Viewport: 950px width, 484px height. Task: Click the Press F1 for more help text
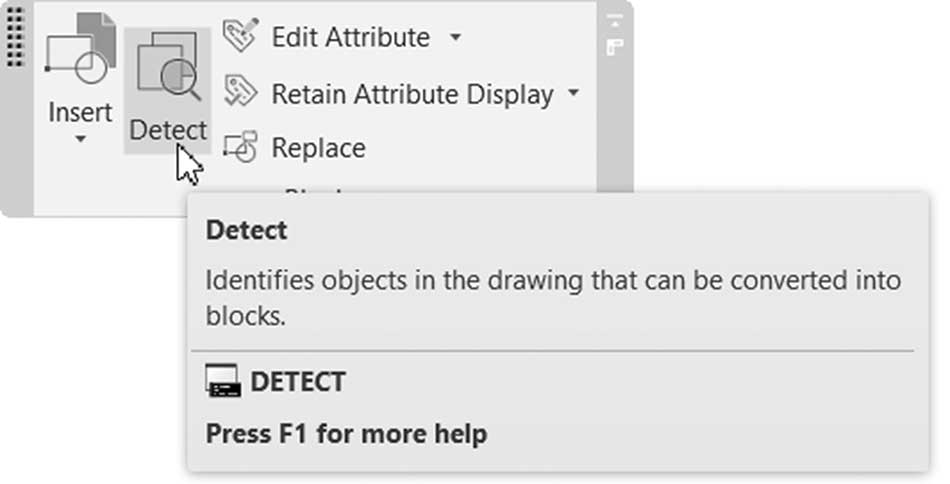click(x=347, y=434)
